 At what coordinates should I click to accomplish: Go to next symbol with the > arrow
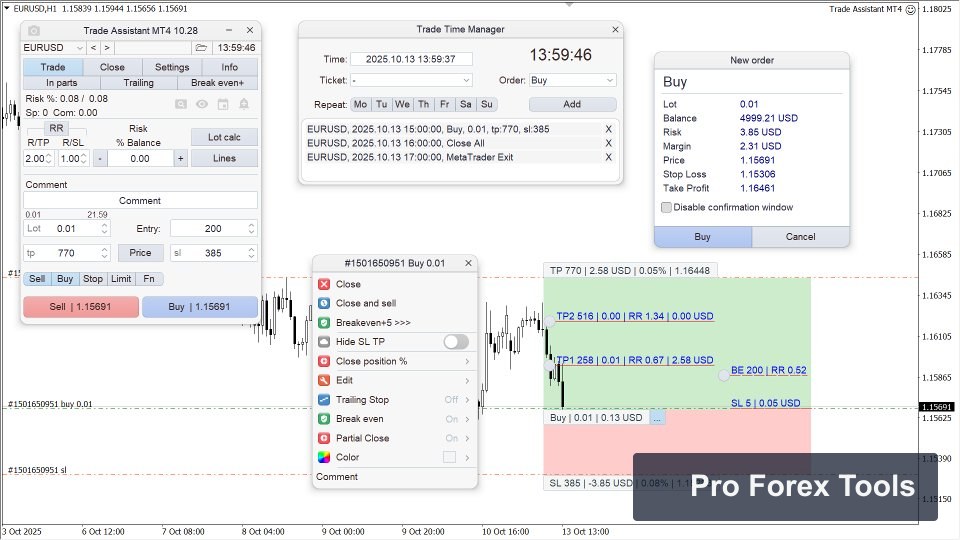[x=107, y=48]
